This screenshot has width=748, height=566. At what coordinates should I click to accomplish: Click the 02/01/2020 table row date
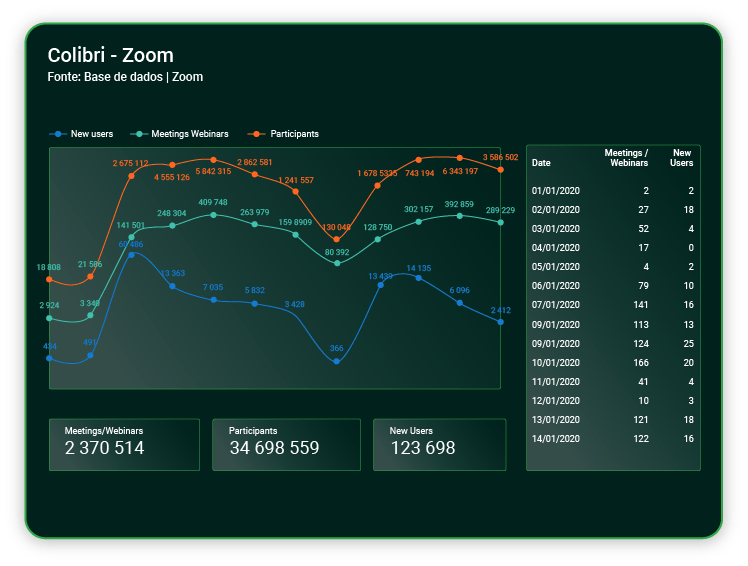point(556,210)
